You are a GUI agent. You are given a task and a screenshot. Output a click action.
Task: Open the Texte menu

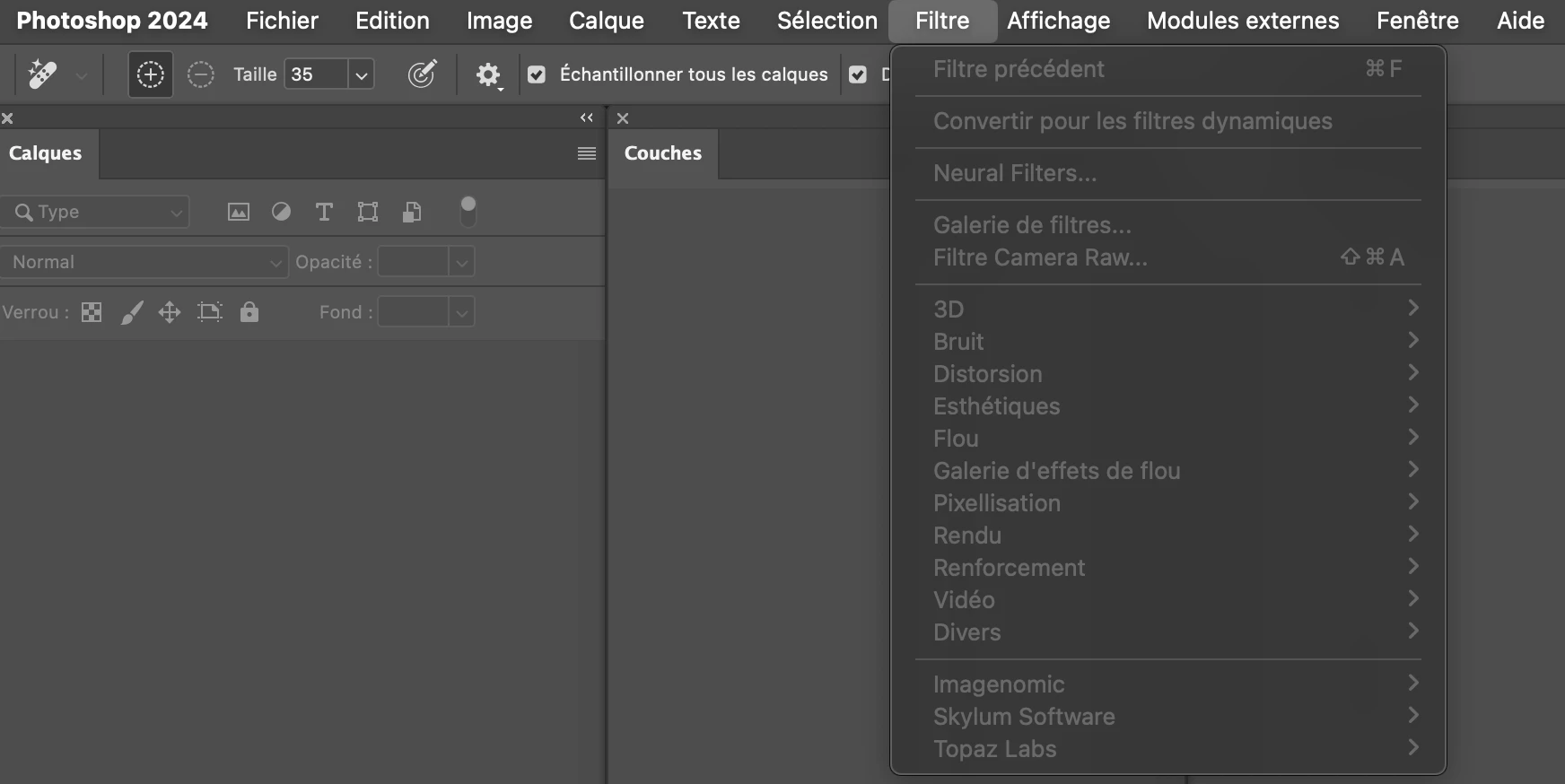click(x=711, y=21)
